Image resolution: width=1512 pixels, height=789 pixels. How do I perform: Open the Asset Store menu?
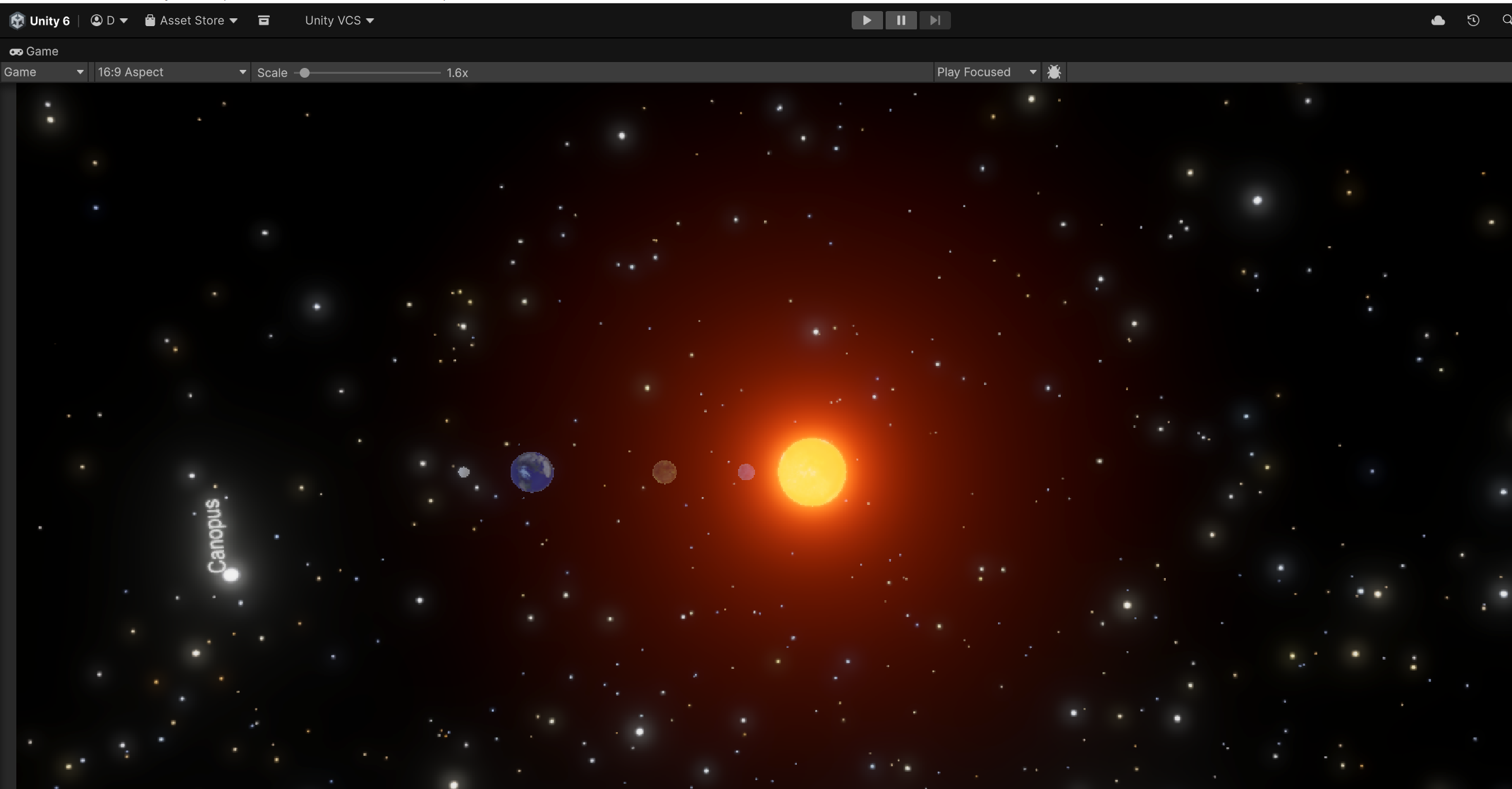(191, 20)
